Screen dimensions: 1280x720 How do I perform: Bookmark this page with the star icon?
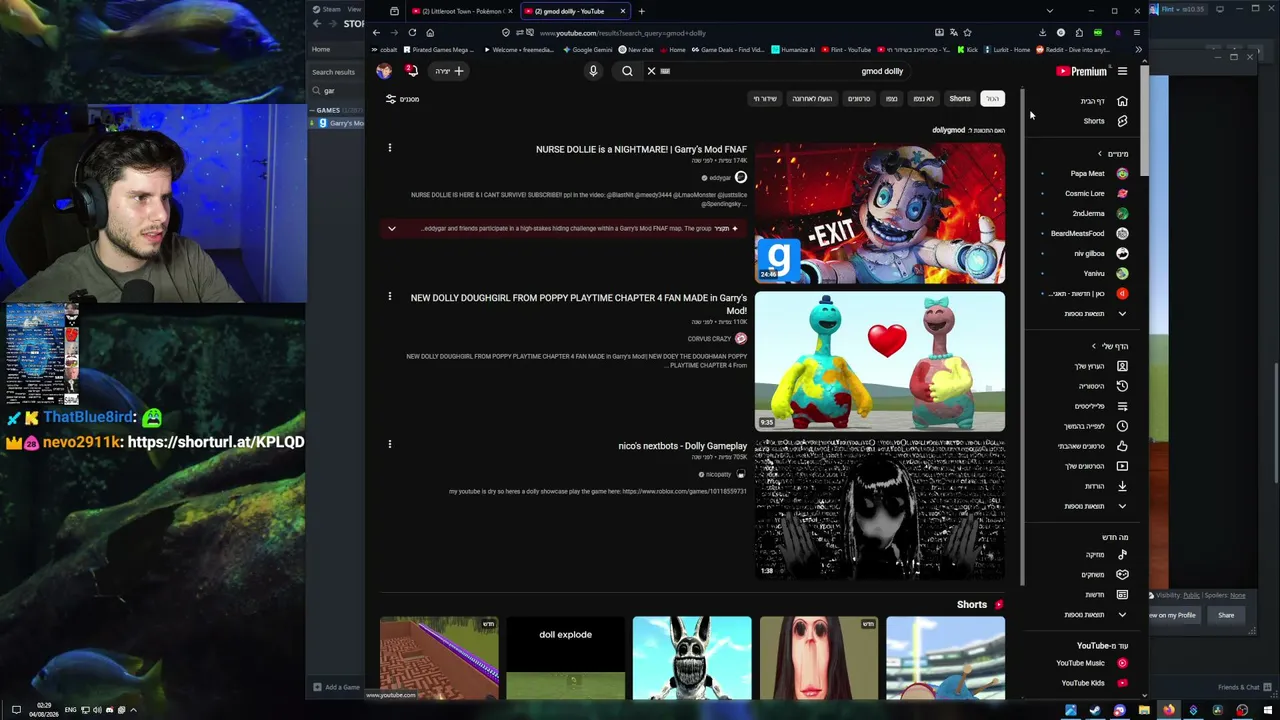point(967,32)
